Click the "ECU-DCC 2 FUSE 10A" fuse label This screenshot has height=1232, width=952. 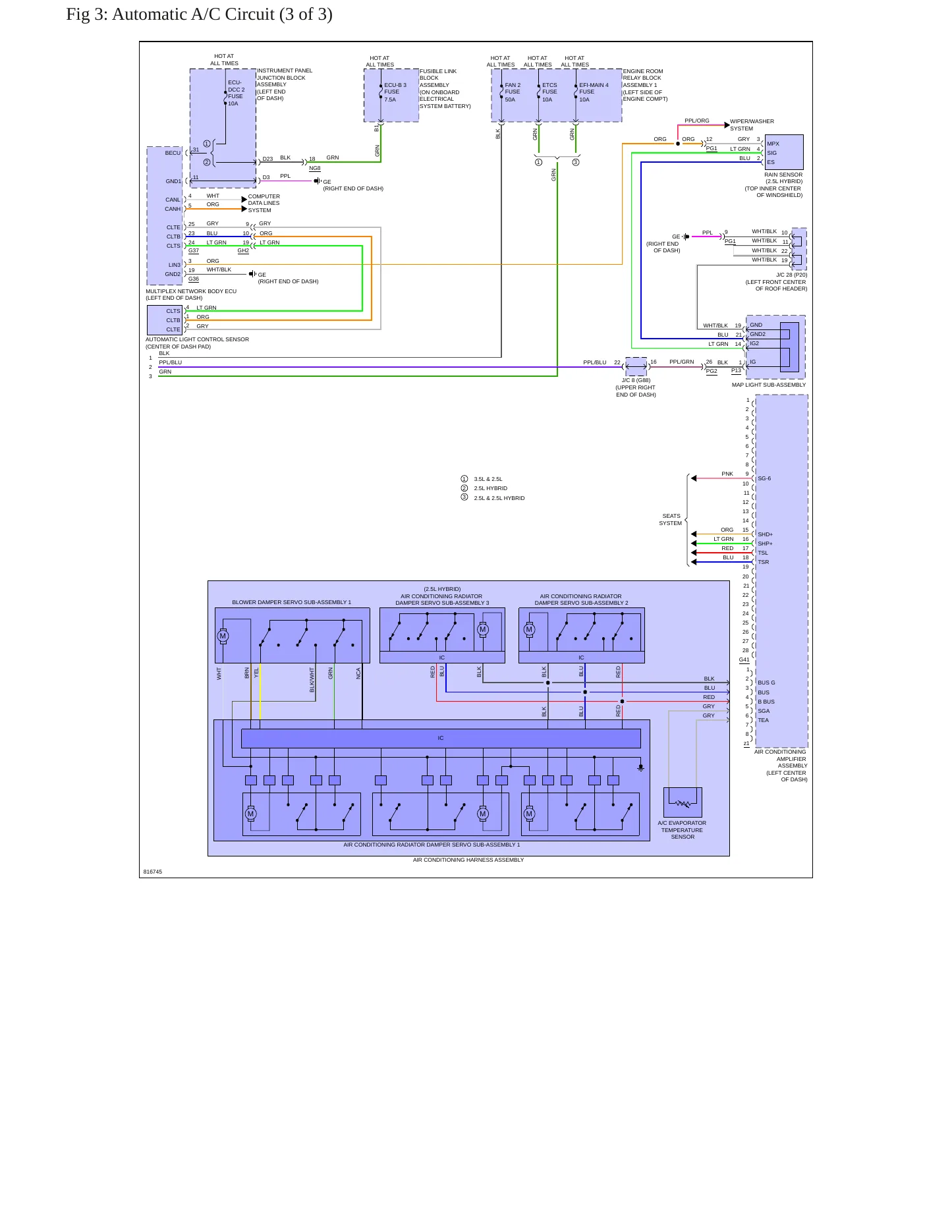236,93
